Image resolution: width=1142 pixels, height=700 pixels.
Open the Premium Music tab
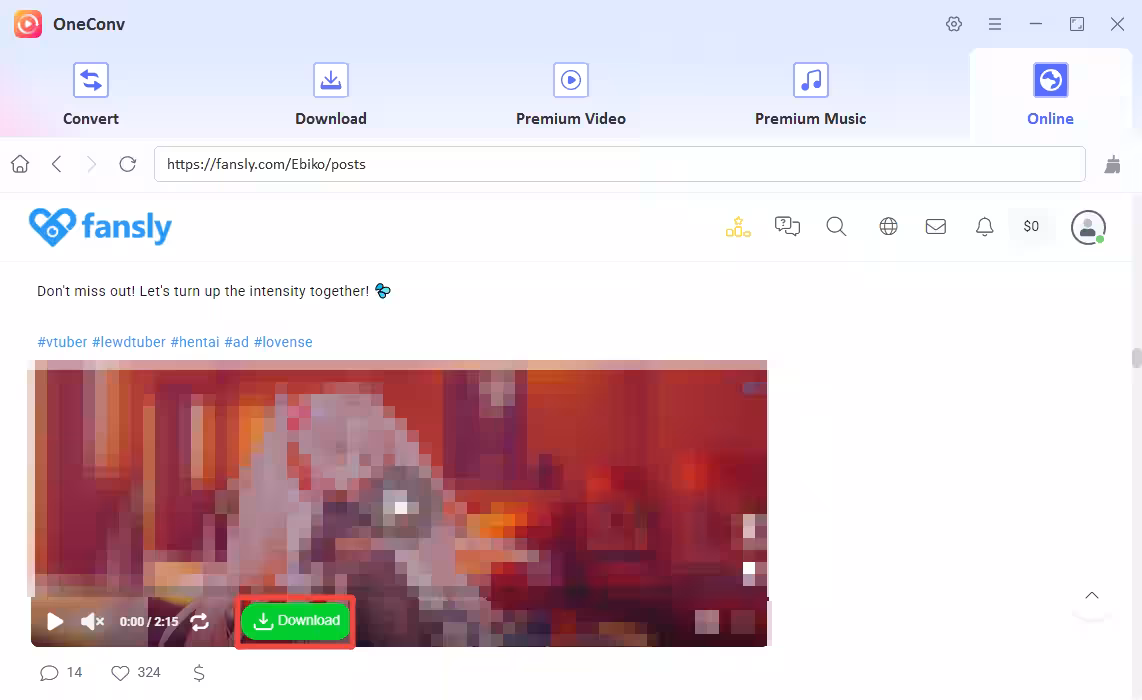click(810, 95)
